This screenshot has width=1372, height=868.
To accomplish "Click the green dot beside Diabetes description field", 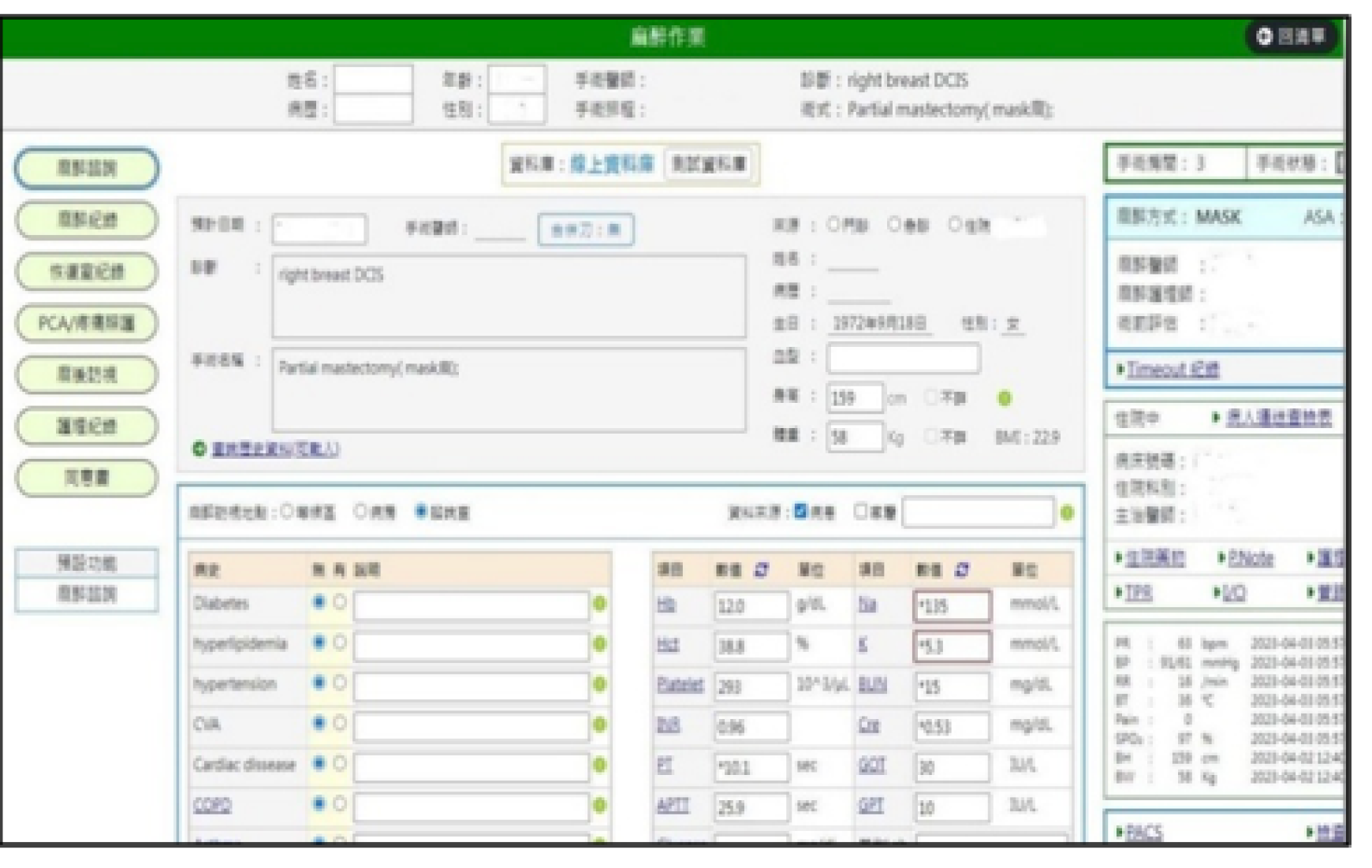I will [599, 604].
